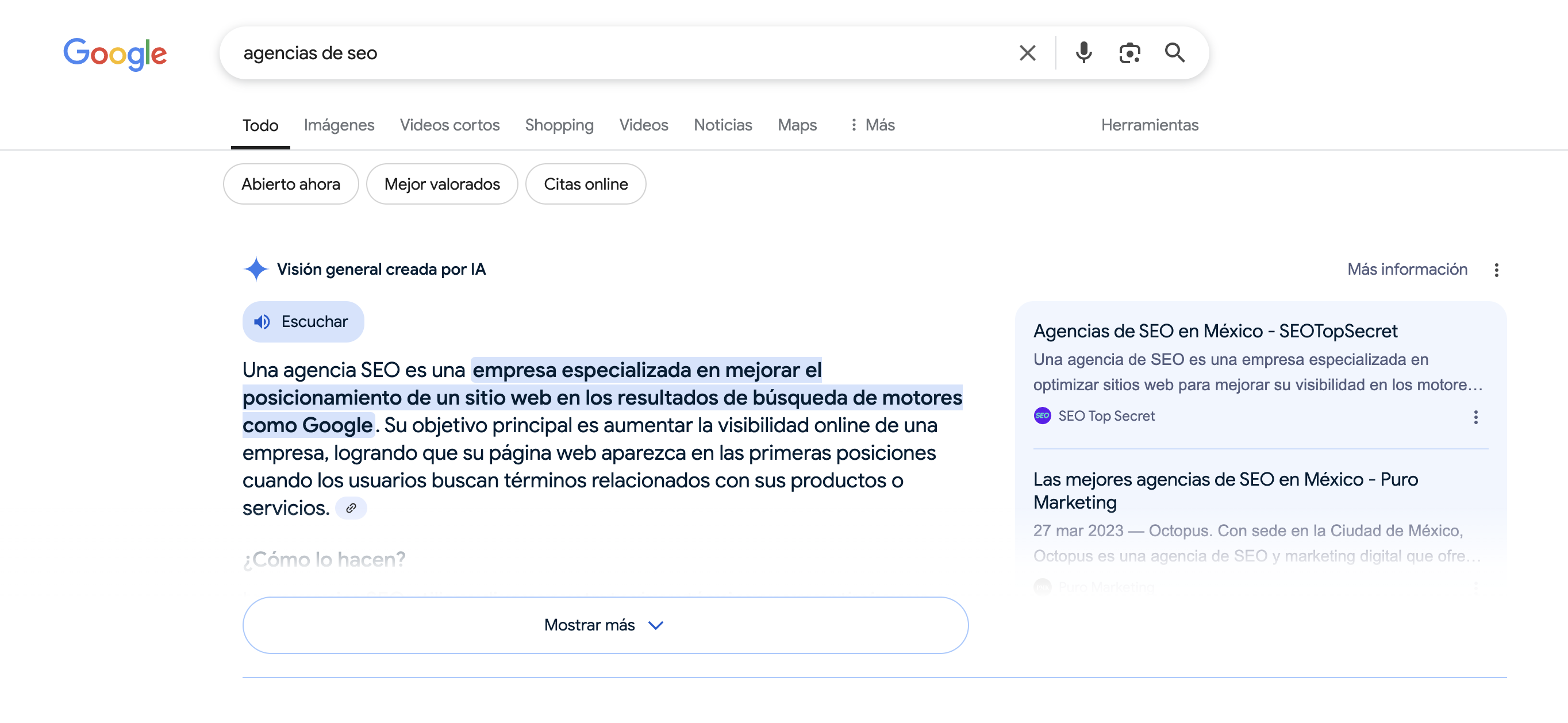1568x723 pixels.
Task: Start voice search with the microphone icon
Action: (1083, 53)
